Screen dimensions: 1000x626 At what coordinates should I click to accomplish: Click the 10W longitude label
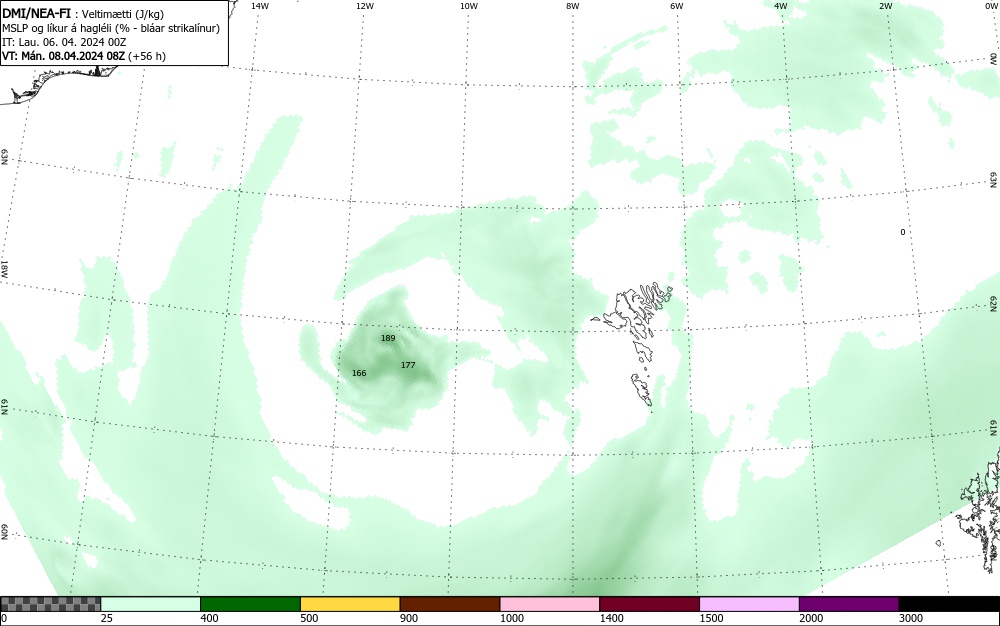coord(469,6)
